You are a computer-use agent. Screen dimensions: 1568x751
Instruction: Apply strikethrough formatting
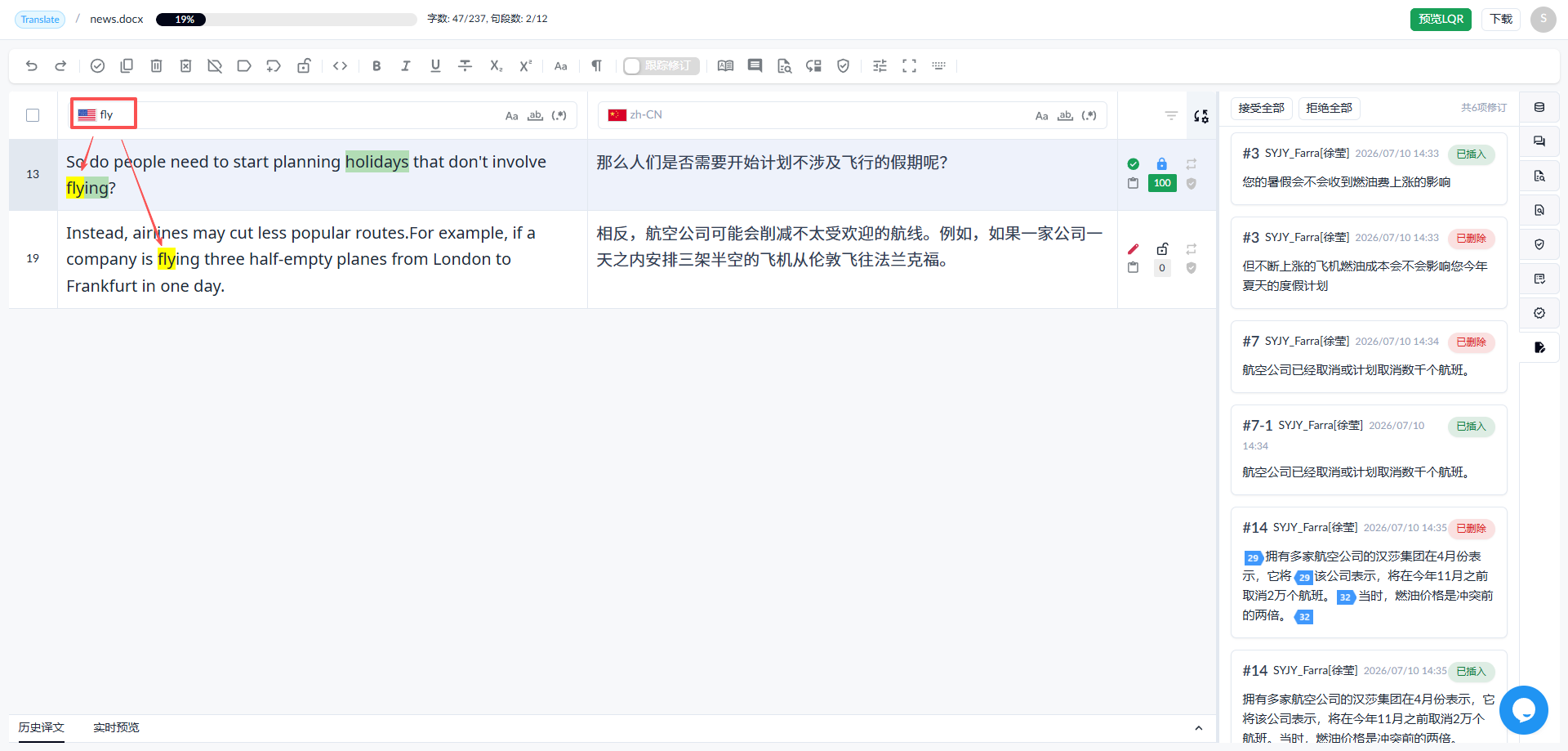465,66
